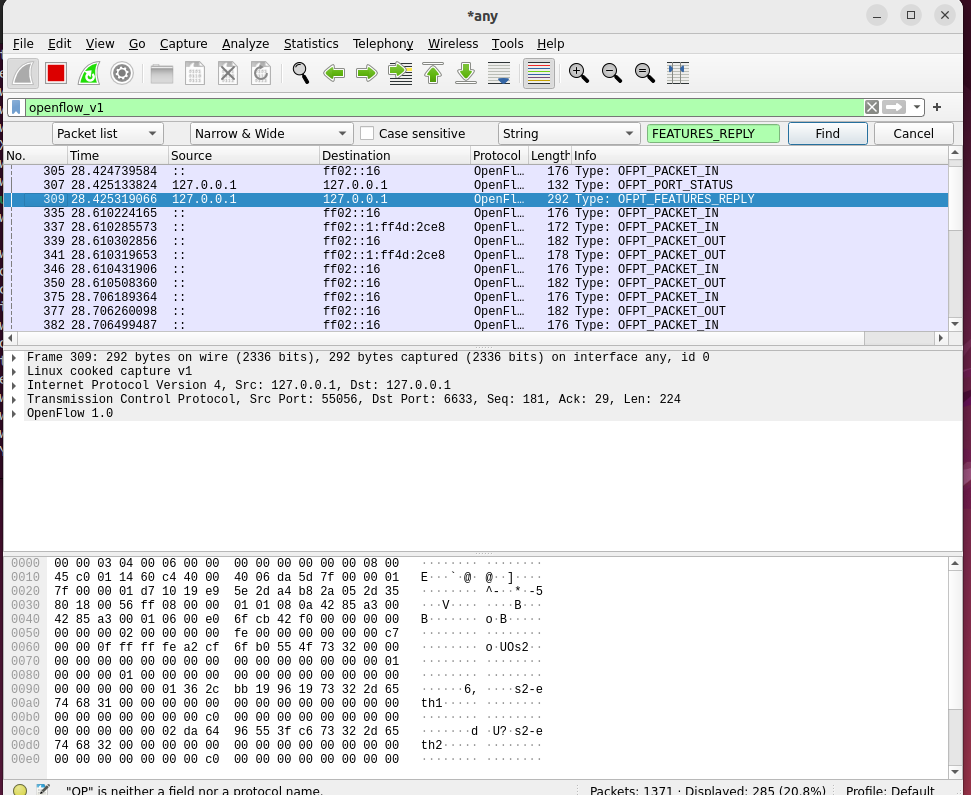
Task: Open the Narrow & Wide dropdown
Action: pyautogui.click(x=271, y=134)
